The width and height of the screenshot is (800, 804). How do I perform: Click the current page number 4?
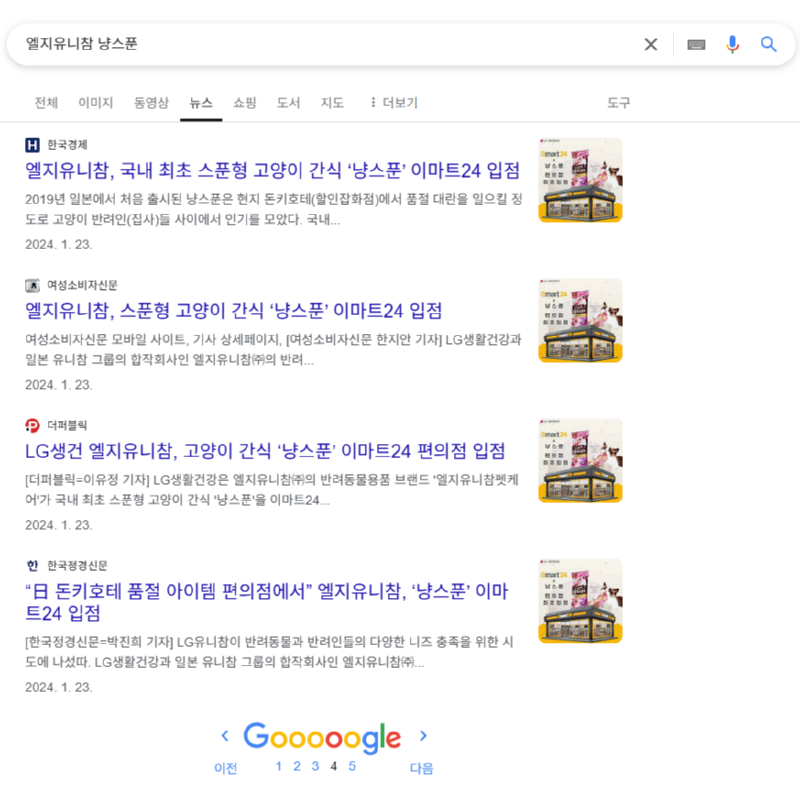coord(334,766)
